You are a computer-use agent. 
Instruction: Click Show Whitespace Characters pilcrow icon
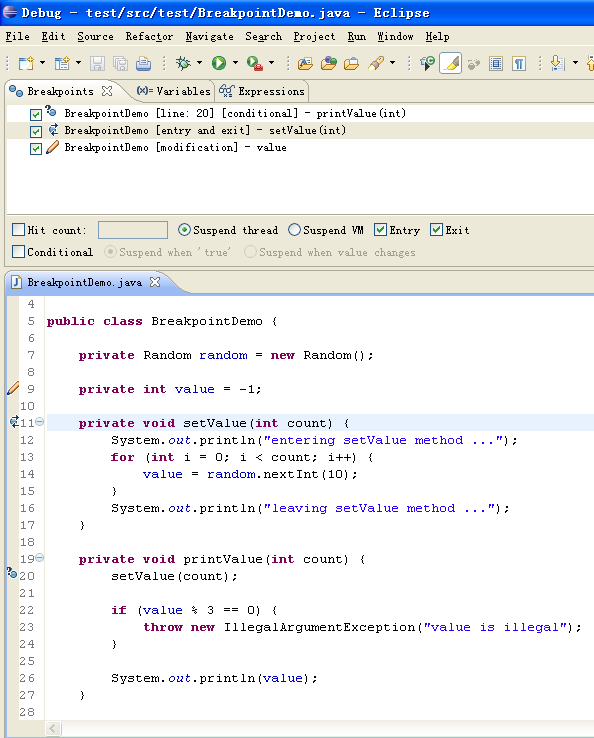tap(519, 63)
